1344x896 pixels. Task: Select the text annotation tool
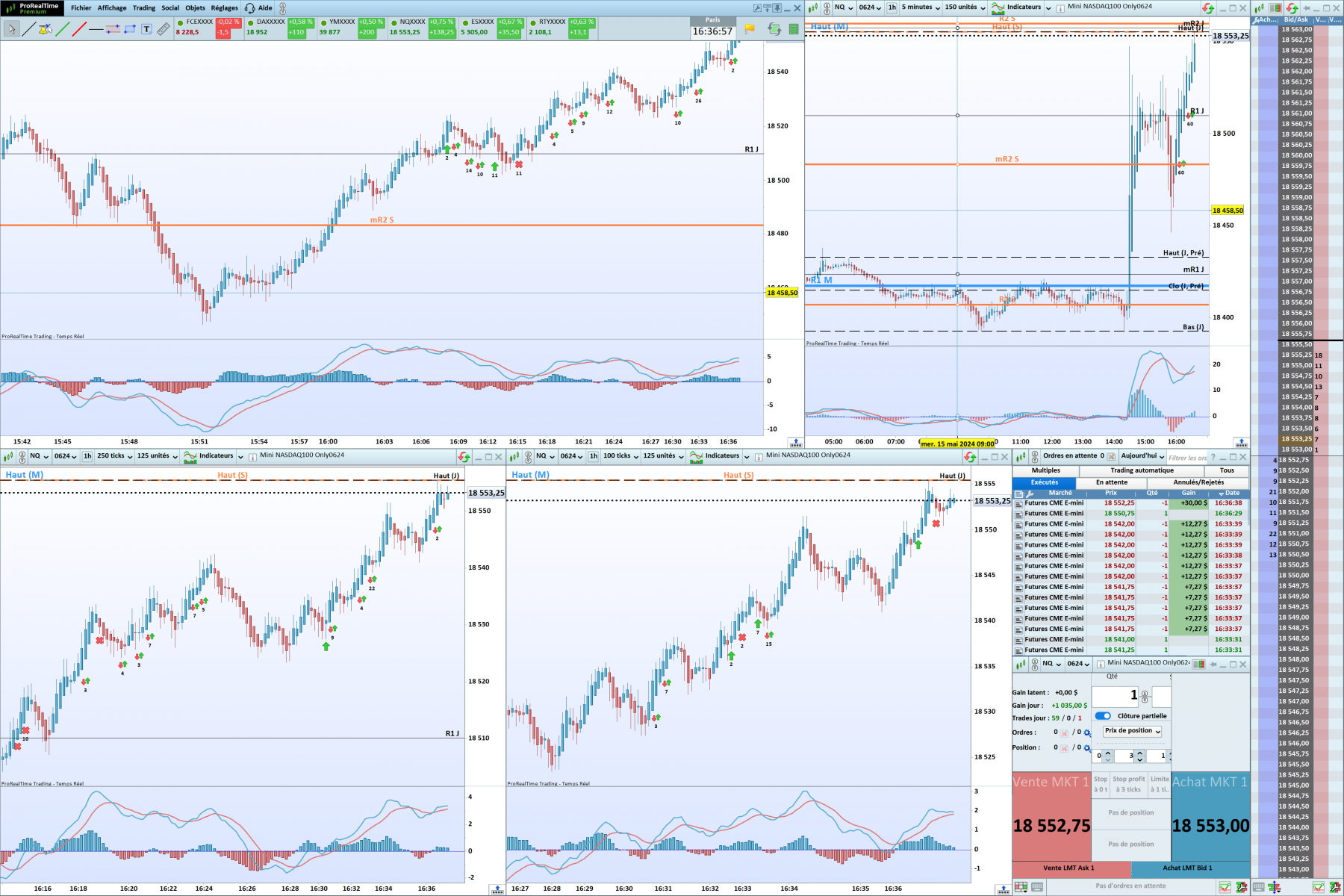point(146,29)
